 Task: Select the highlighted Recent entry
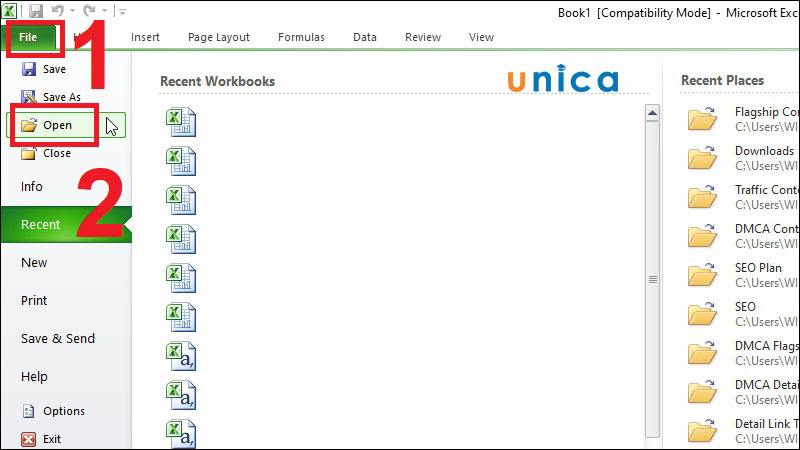(x=66, y=224)
